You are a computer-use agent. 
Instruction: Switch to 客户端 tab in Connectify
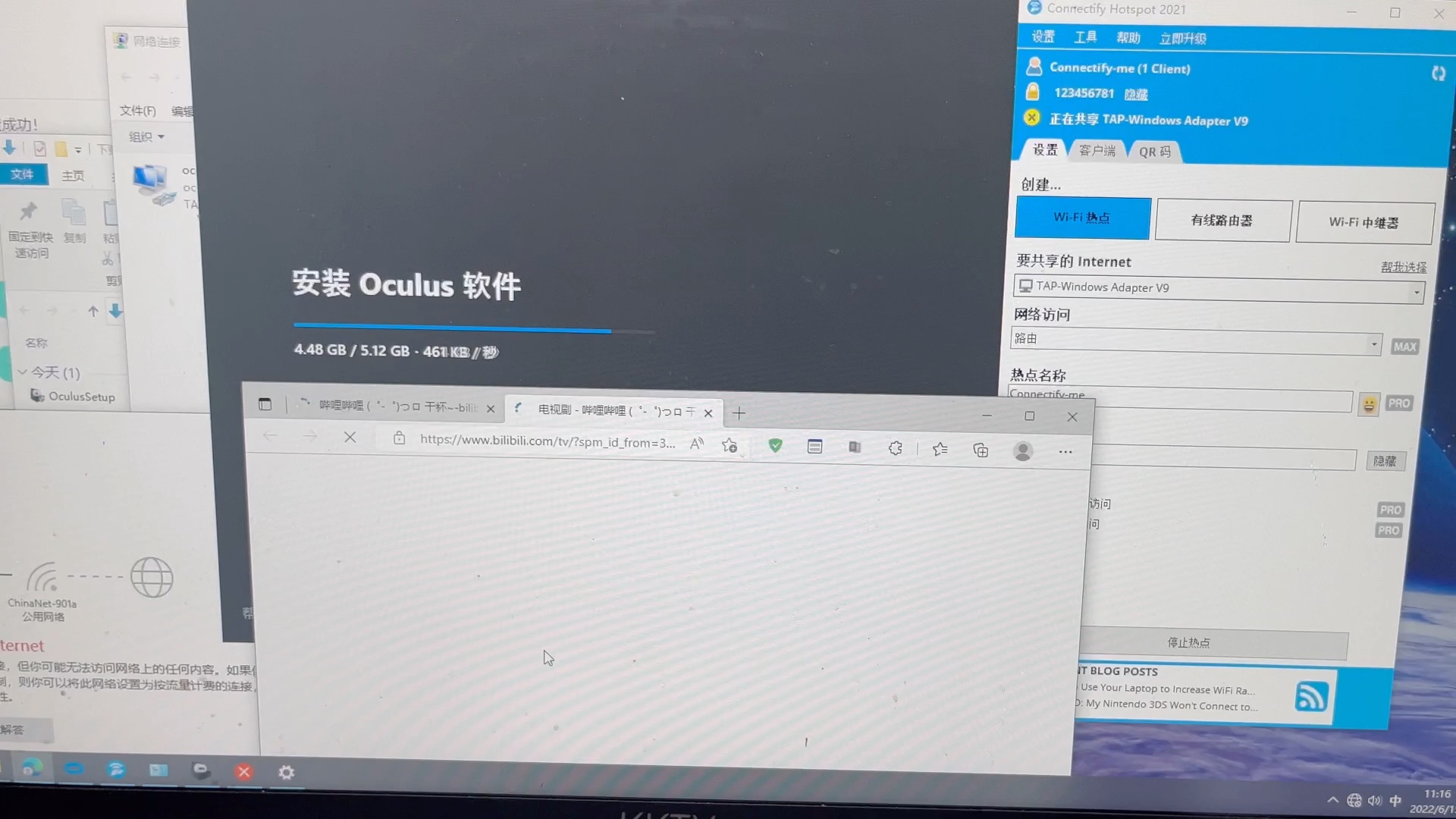1098,152
